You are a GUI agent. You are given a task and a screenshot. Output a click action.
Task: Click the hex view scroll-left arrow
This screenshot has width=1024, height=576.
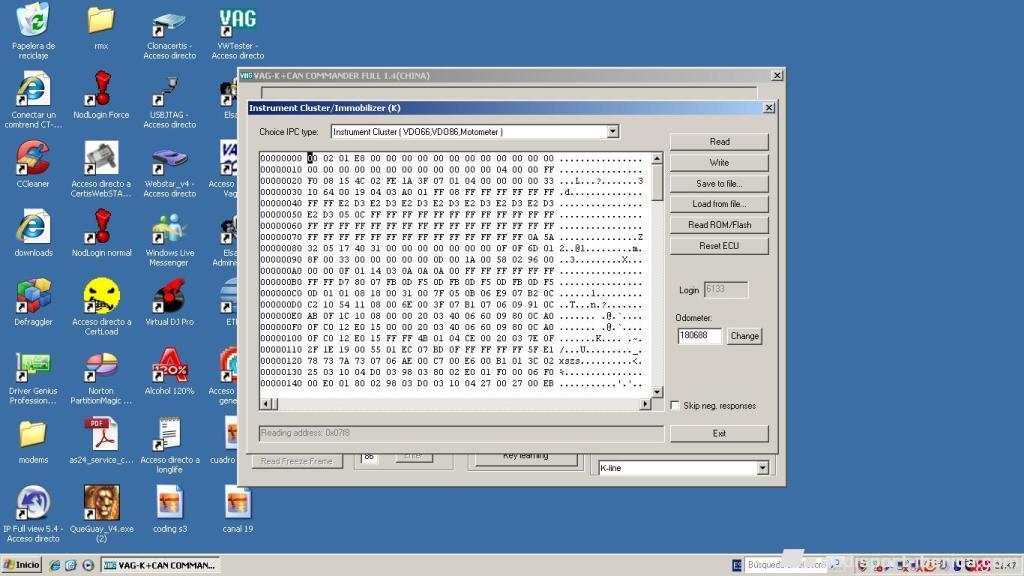point(266,404)
